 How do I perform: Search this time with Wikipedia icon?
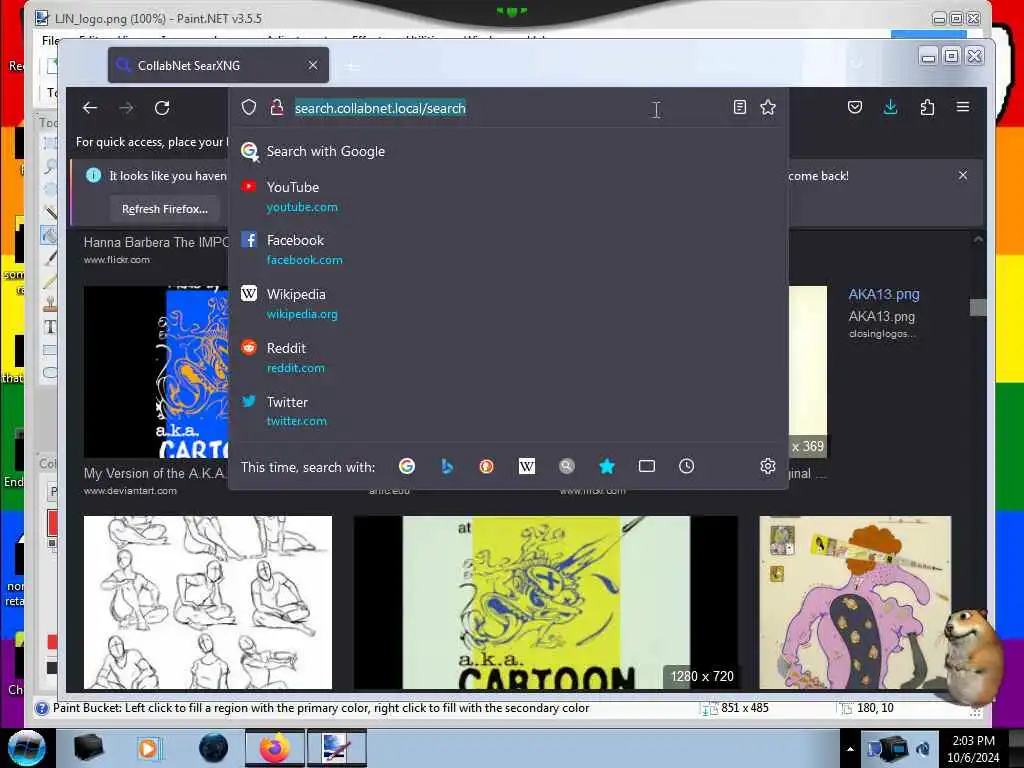[526, 466]
